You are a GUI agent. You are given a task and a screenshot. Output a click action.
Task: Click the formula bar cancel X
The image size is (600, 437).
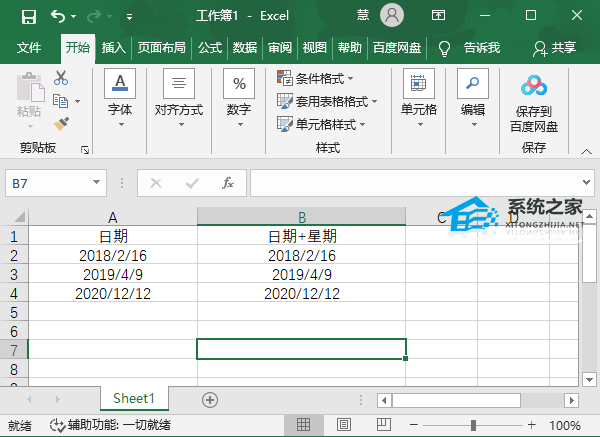coord(156,183)
